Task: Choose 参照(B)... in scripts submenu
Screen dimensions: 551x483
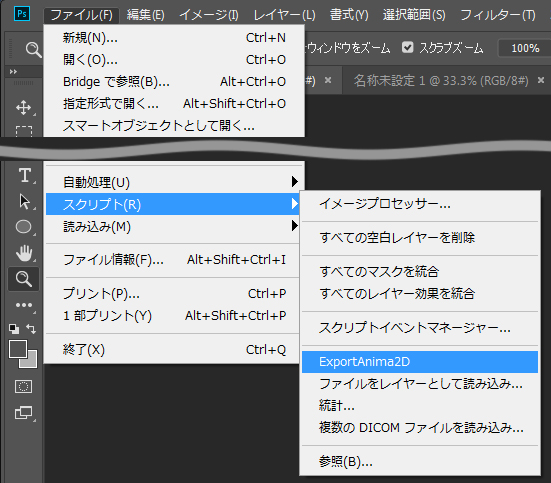Action: tap(420, 461)
